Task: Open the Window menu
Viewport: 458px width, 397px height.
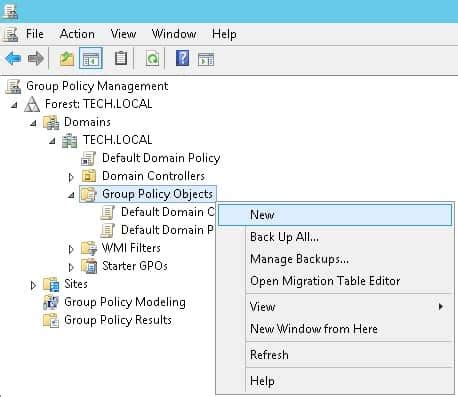Action: click(174, 34)
